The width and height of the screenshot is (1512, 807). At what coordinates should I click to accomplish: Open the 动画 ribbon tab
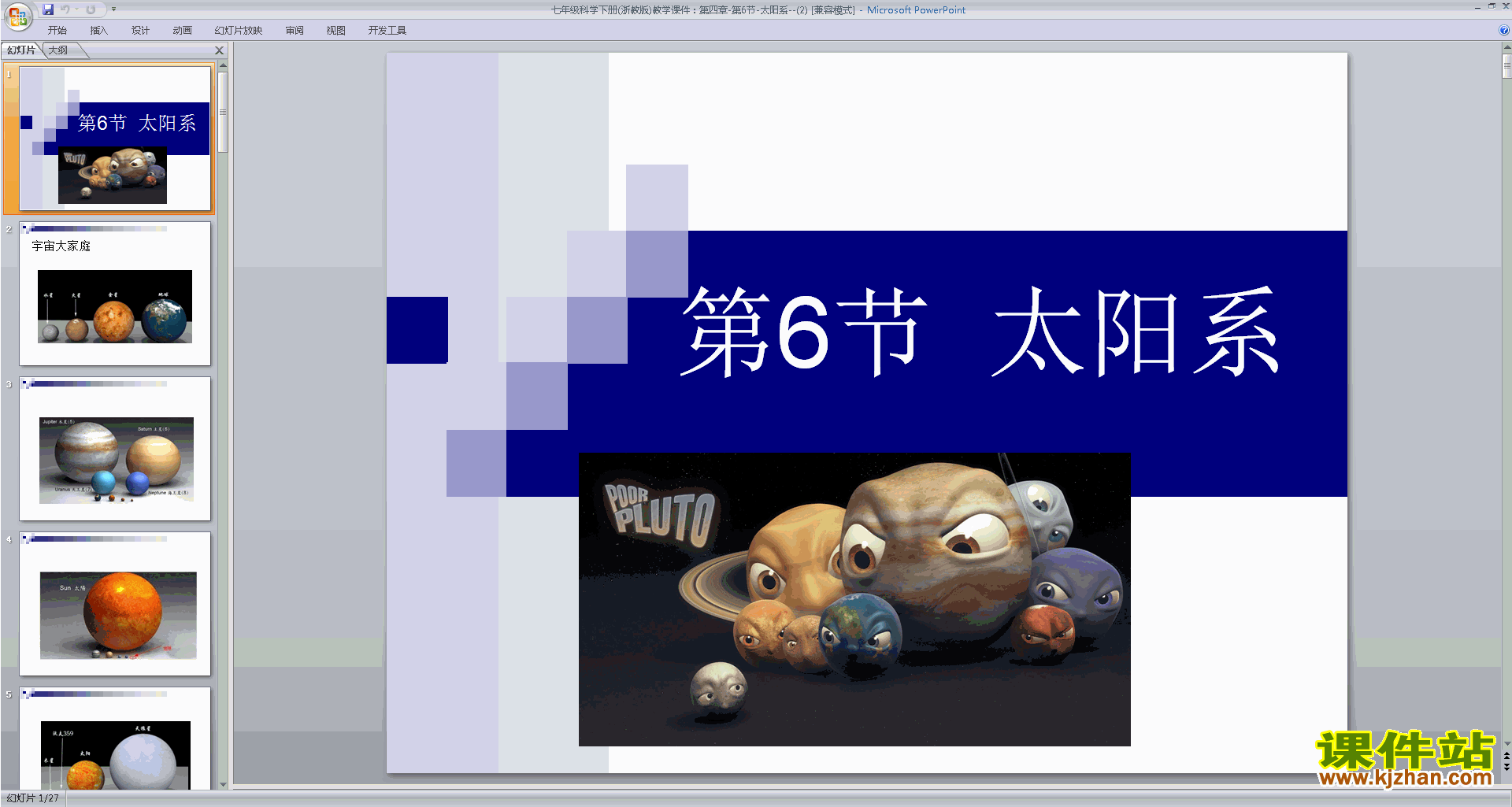[182, 31]
